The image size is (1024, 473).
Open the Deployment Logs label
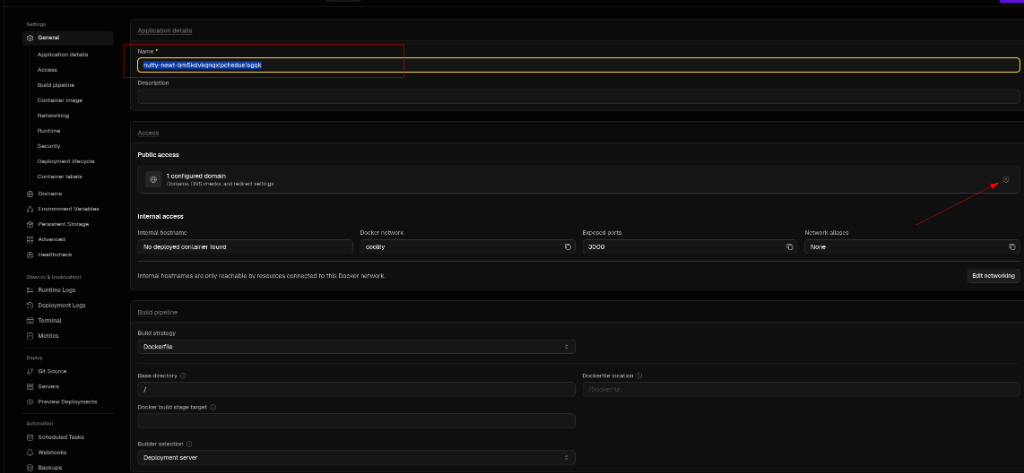61,305
